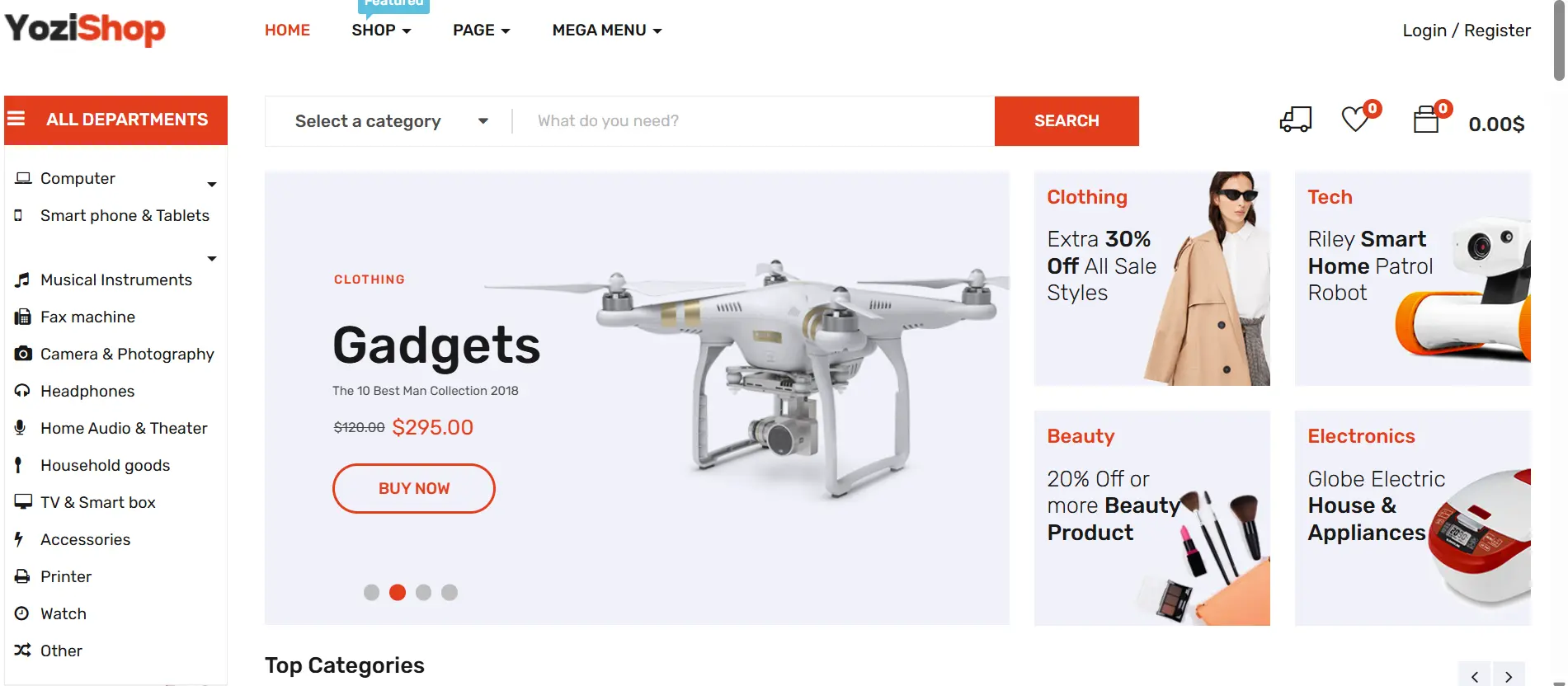Click the headphones icon in the sidebar
Image resolution: width=1568 pixels, height=686 pixels.
coord(22,391)
